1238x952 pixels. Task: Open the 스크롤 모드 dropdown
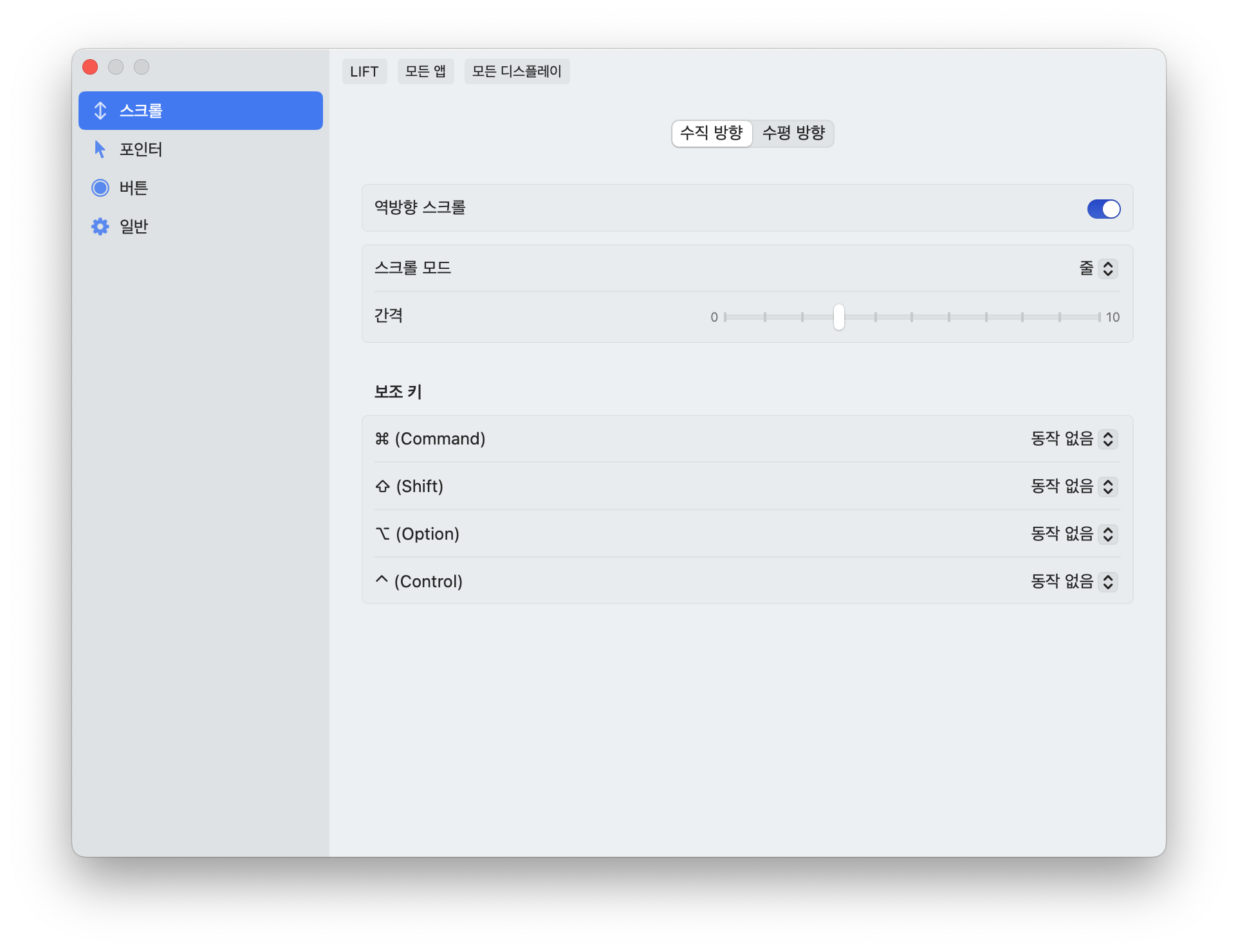pos(1098,268)
